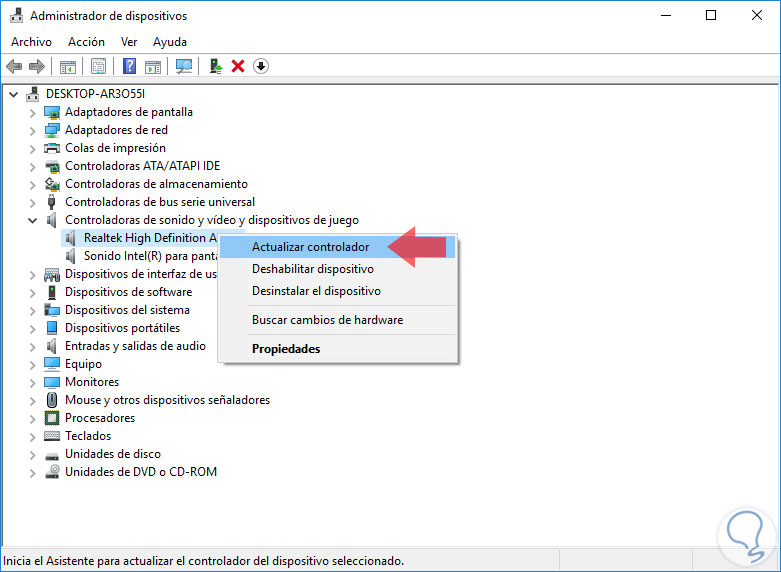This screenshot has width=781, height=572.
Task: Choose Actualizar controlador in context menu
Action: (x=337, y=247)
